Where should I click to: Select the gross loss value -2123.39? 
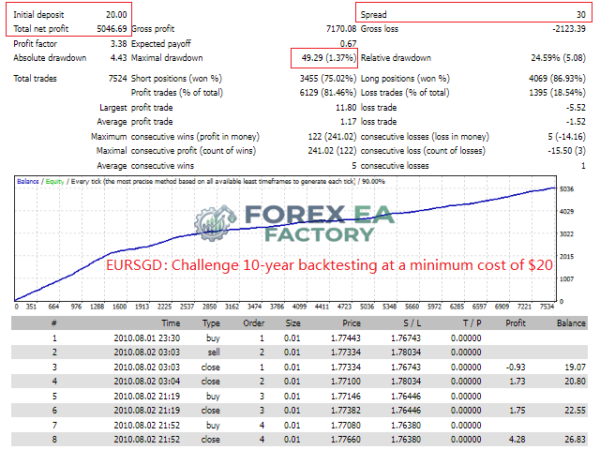coord(569,29)
